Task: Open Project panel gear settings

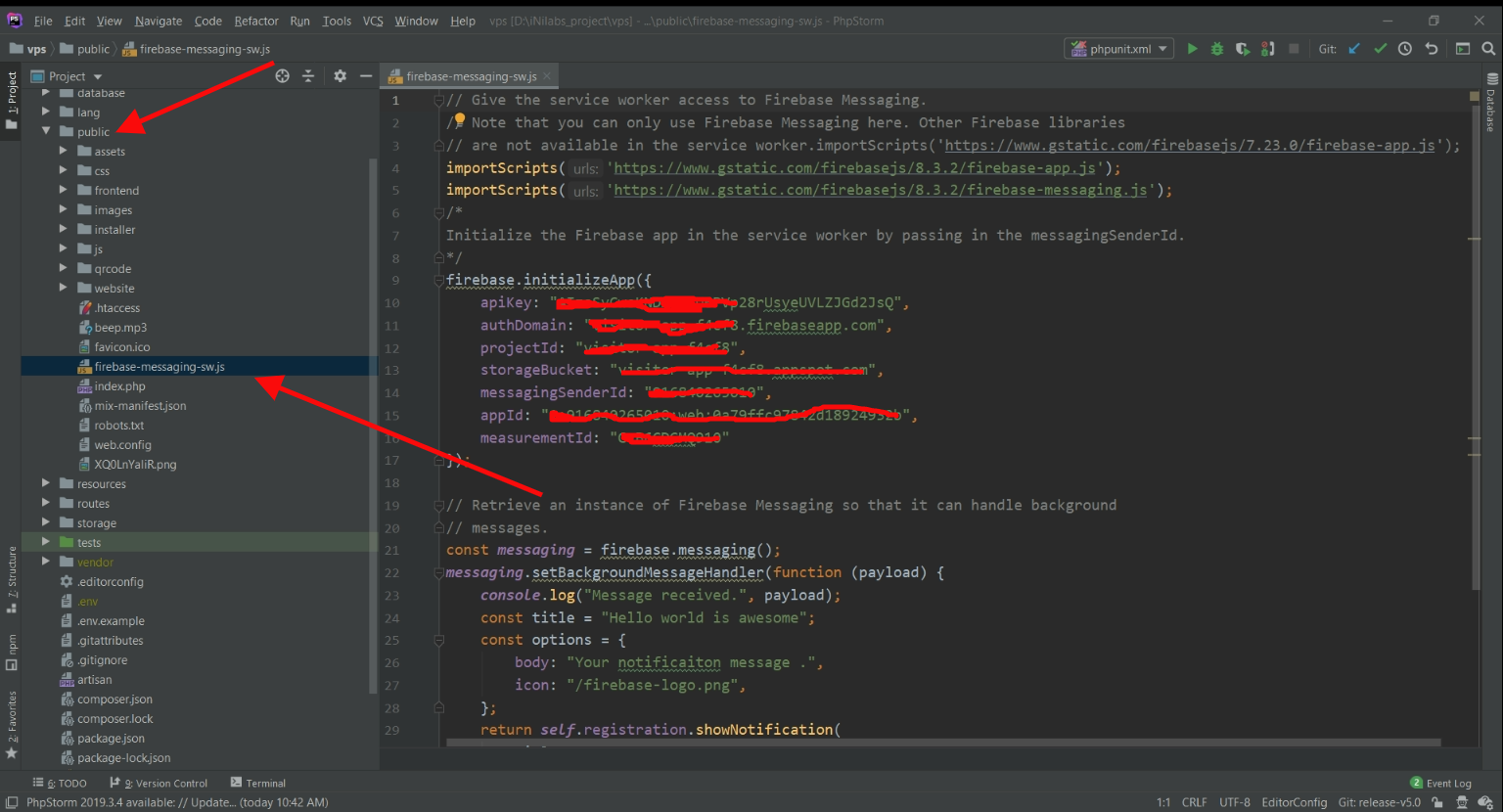Action: point(340,76)
